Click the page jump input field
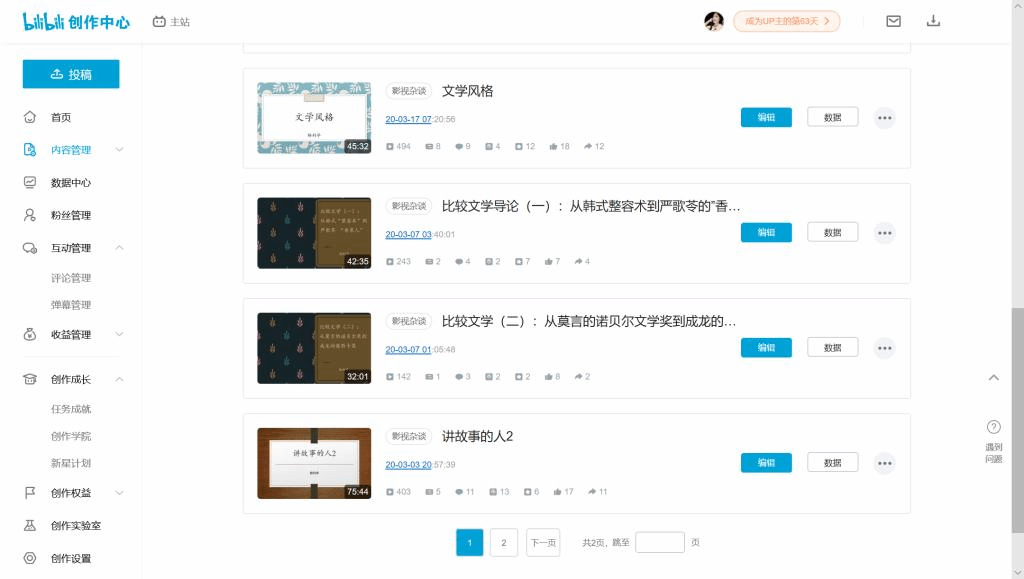Viewport: 1024px width, 579px height. [660, 543]
